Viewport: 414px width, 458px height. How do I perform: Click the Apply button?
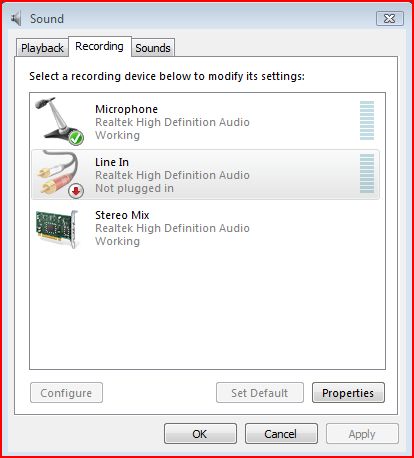362,434
